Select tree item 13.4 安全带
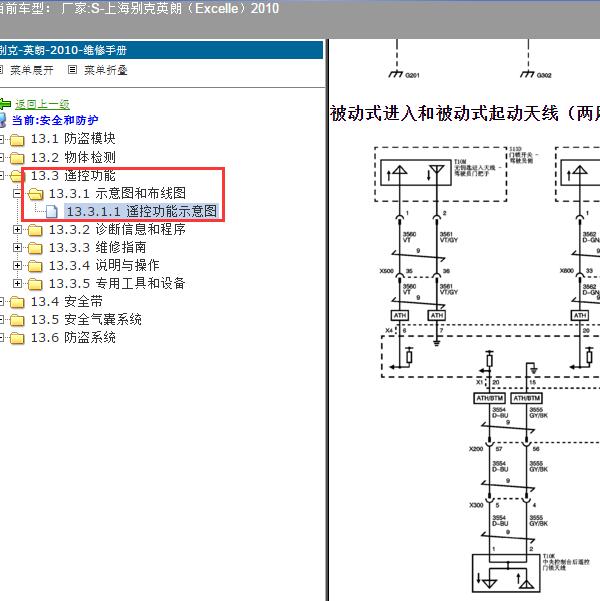The width and height of the screenshot is (600, 601). click(x=67, y=301)
